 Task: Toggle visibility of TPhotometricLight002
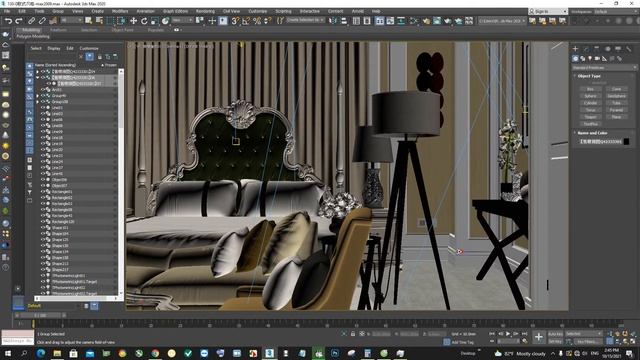tap(42, 288)
